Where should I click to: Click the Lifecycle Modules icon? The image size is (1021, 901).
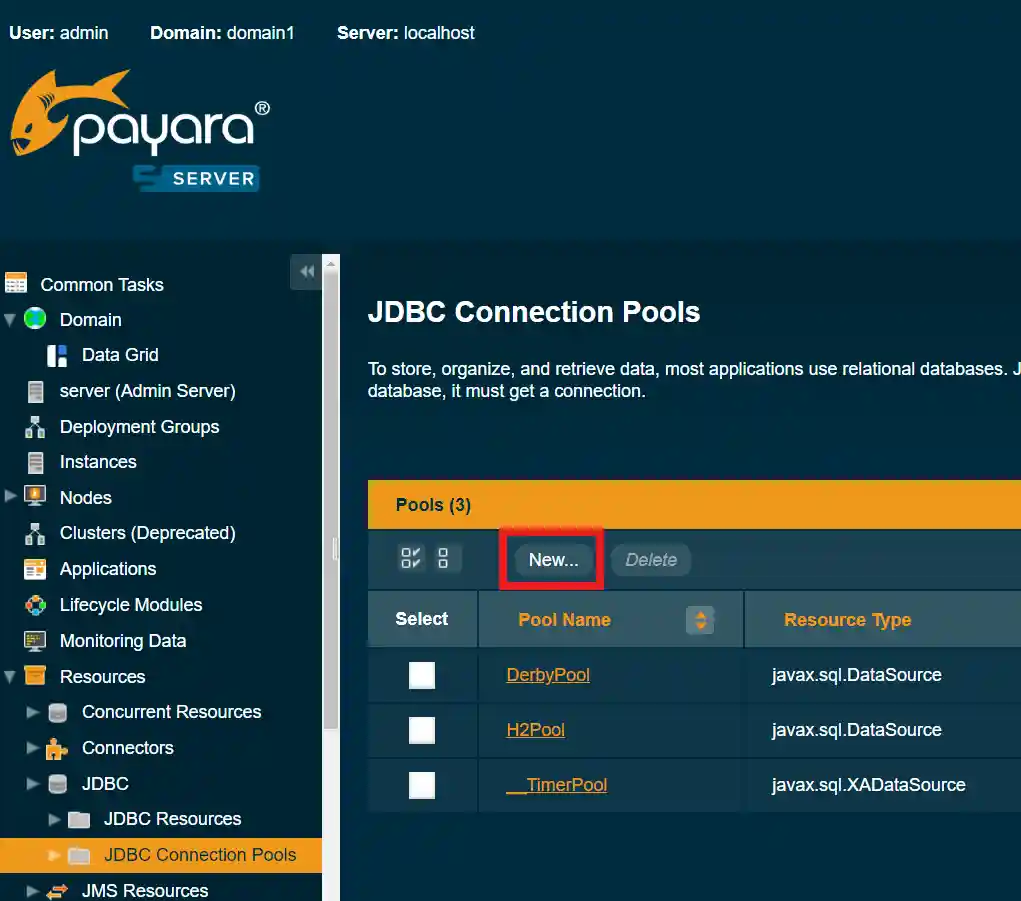click(x=35, y=604)
